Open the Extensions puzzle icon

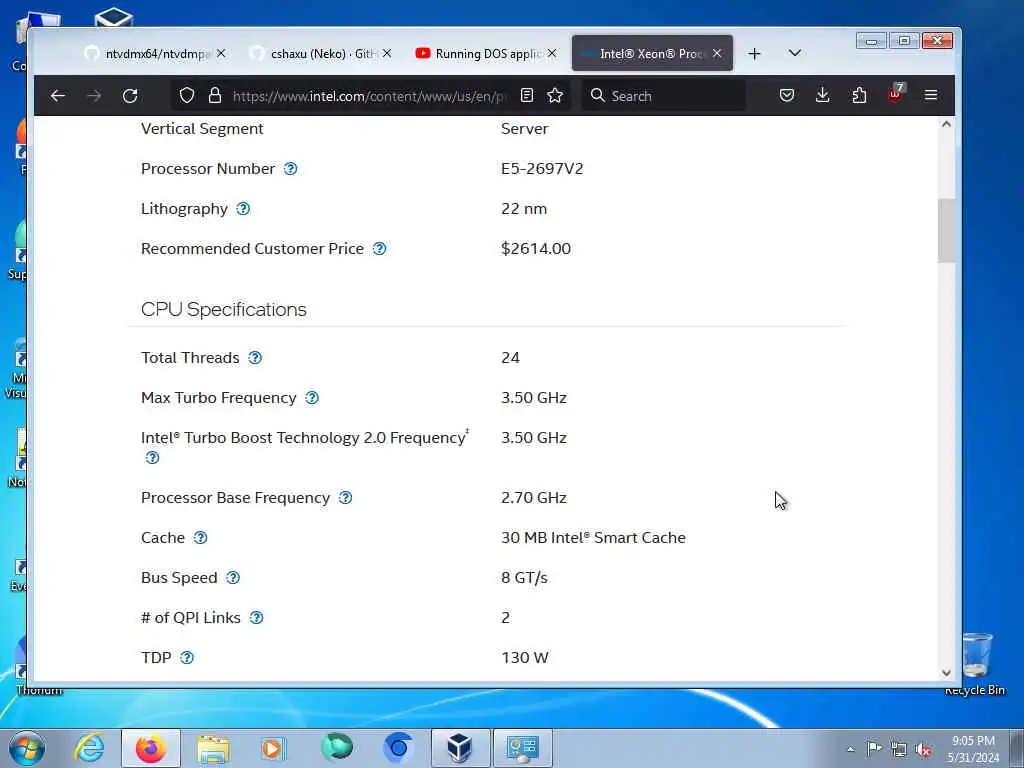click(859, 95)
